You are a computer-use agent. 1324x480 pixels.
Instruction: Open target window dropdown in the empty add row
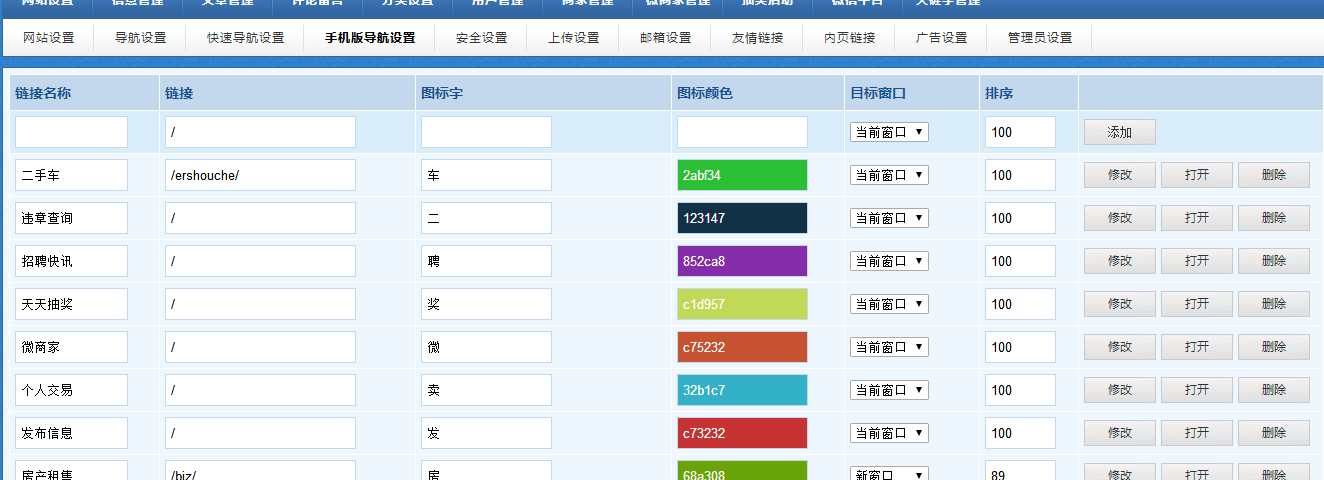(889, 132)
